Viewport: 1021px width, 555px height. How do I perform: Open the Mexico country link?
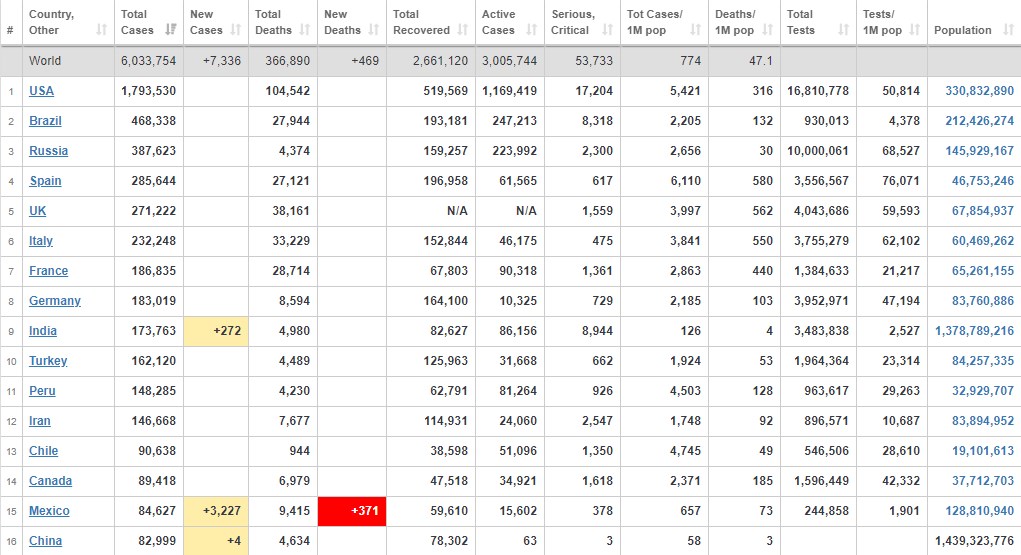[49, 511]
